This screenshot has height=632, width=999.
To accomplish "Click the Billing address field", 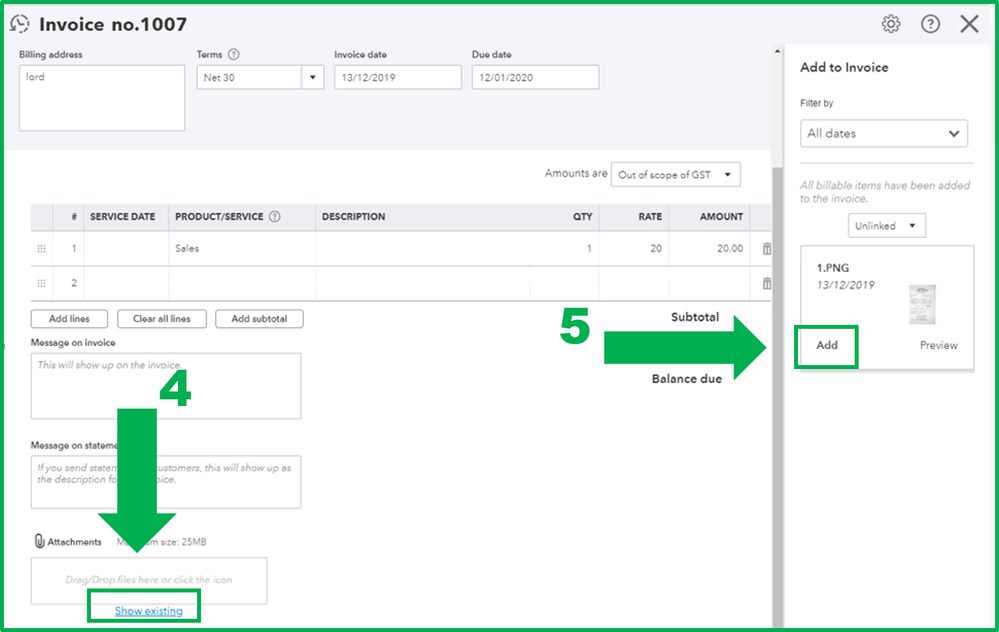I will (x=102, y=97).
